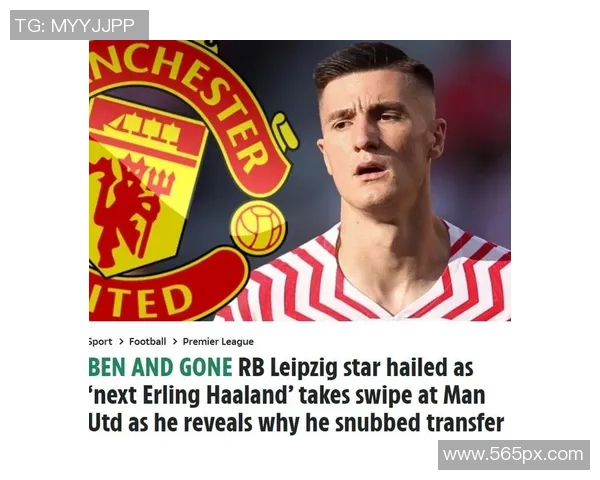600x480 pixels.
Task: Click the TG: MYYJJPP watermark label
Action: coord(79,25)
